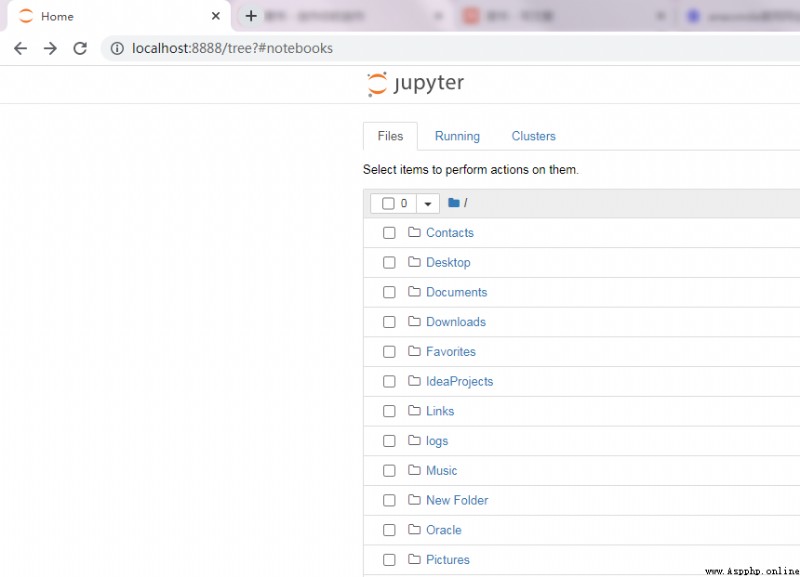Click the folder icon next to New Folder
This screenshot has width=800, height=577.
point(414,500)
